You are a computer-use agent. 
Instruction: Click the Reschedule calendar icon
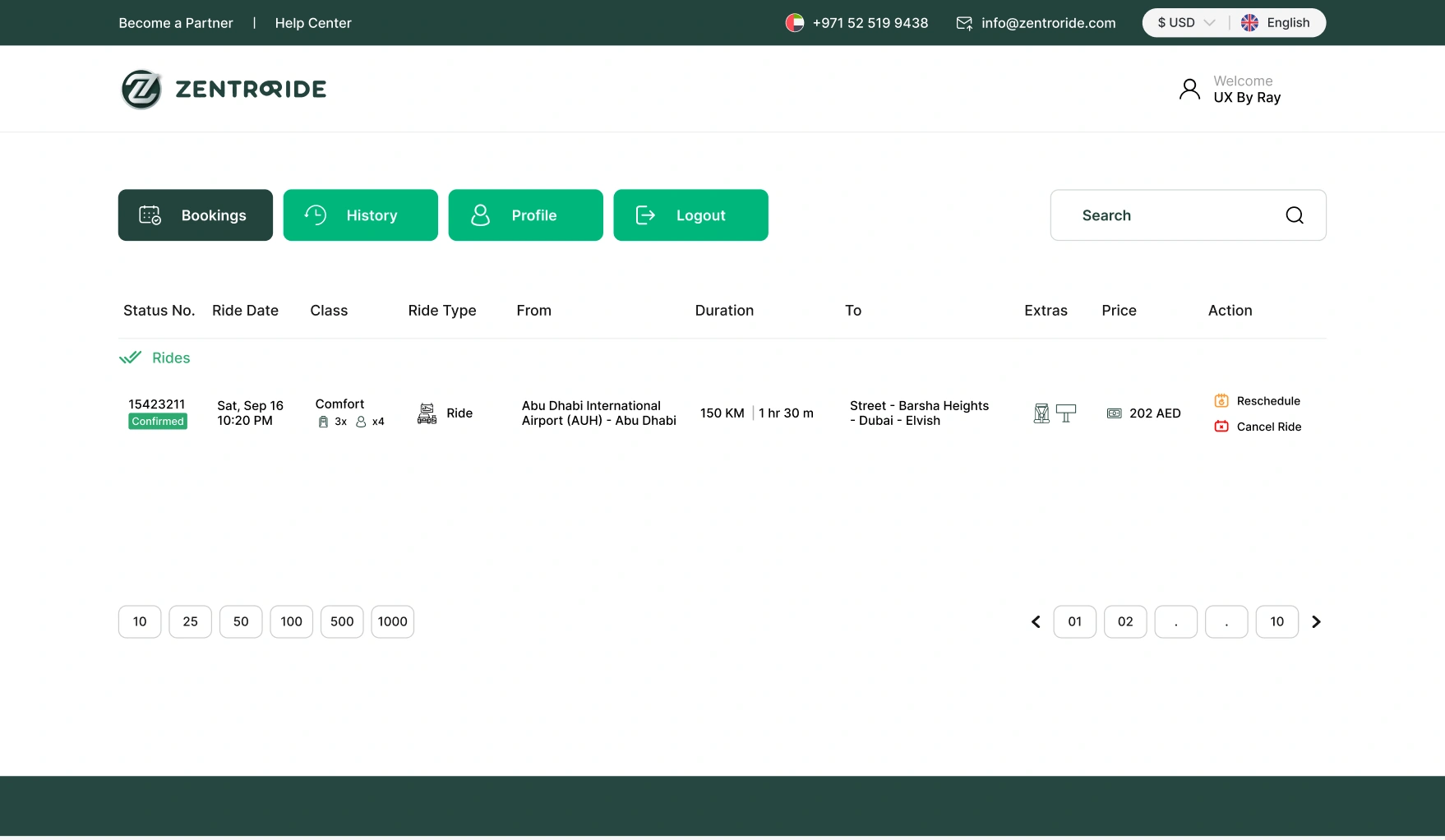pos(1221,401)
